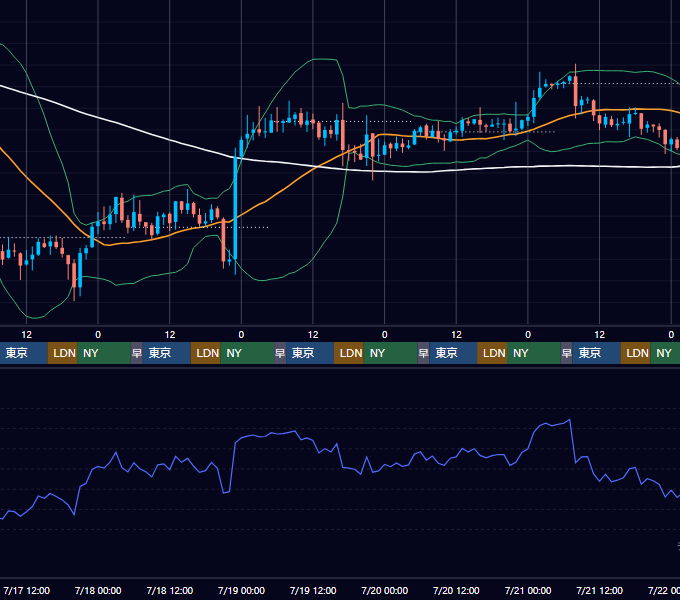The image size is (680, 600).
Task: Click the green upper Bollinger band peak near 7/19 12:00
Action: [x=323, y=59]
